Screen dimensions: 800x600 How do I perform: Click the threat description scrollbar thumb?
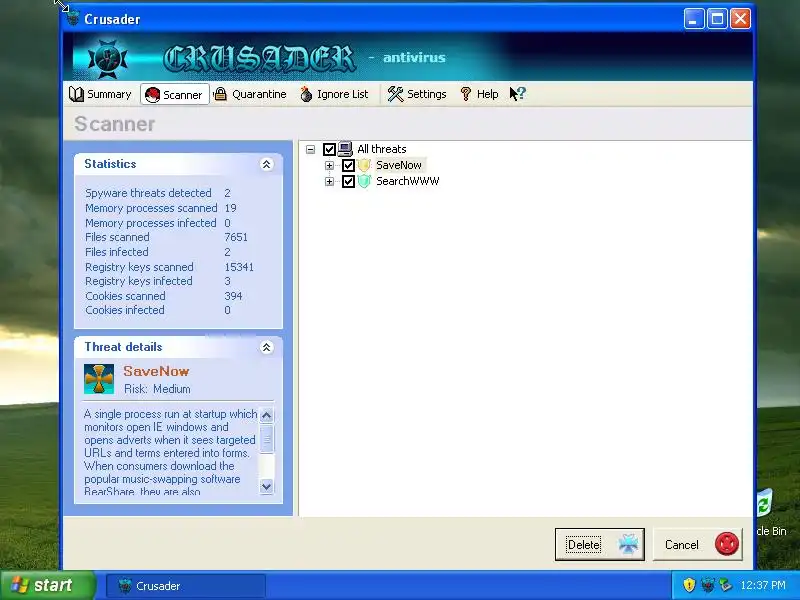coord(266,439)
